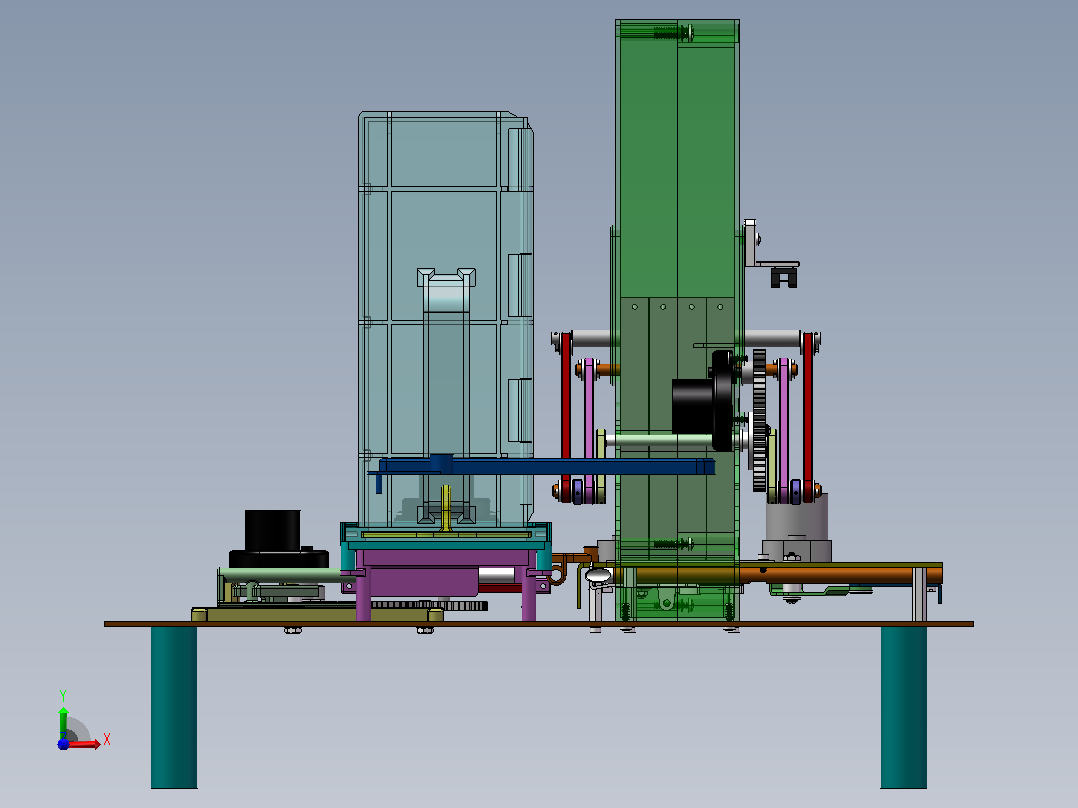This screenshot has height=808, width=1078.
Task: Select the white rounded knob
Action: tap(598, 575)
